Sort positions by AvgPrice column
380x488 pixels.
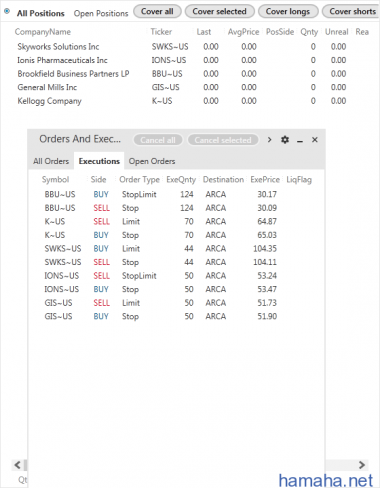tap(243, 32)
